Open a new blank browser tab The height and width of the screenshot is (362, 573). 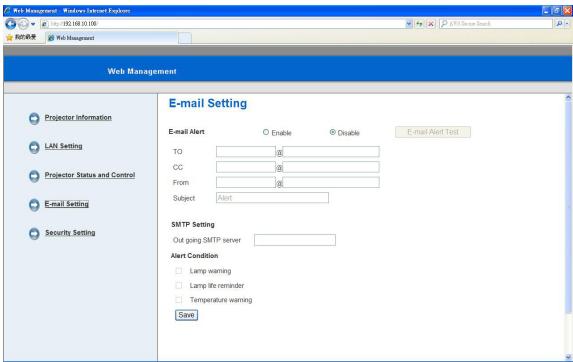point(185,38)
